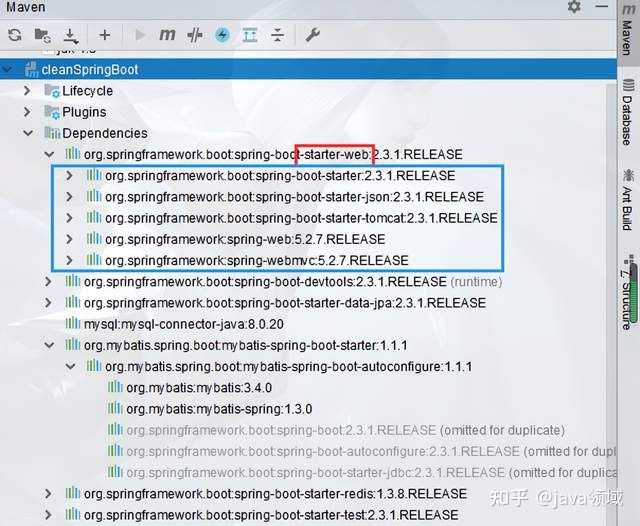Click library icon of mybatis-spring:1.3.0
Viewport: 640px width, 526px height.
(x=115, y=408)
